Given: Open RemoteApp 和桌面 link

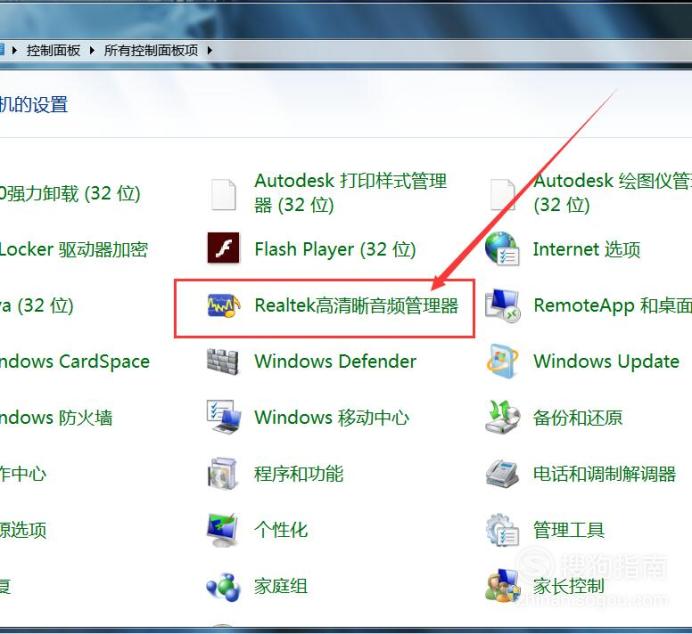Looking at the screenshot, I should (613, 305).
